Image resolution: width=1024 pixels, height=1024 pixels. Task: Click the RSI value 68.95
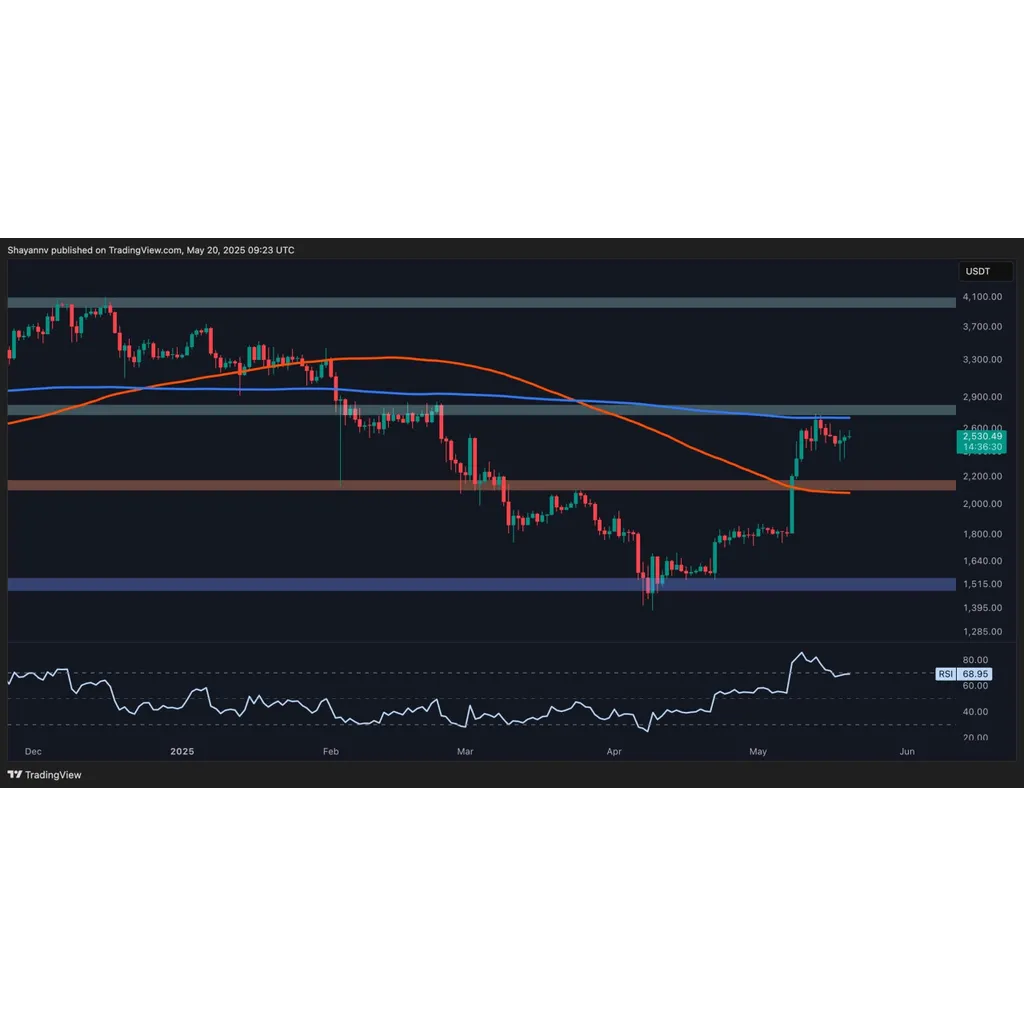tap(975, 673)
